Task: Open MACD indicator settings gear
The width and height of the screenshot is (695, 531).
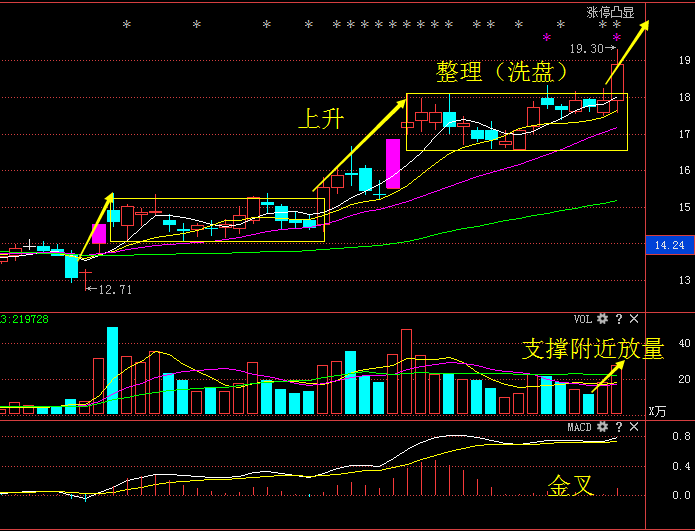Action: coord(602,427)
